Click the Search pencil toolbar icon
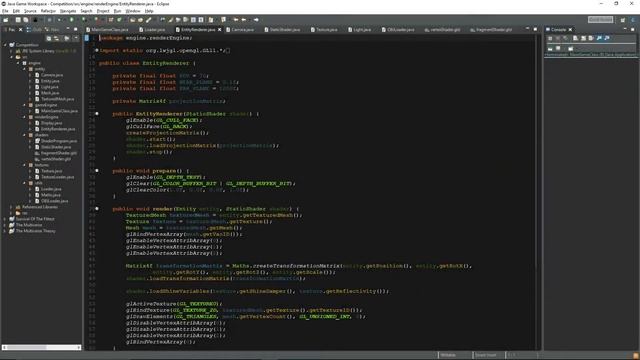The image size is (640, 360). 149,20
